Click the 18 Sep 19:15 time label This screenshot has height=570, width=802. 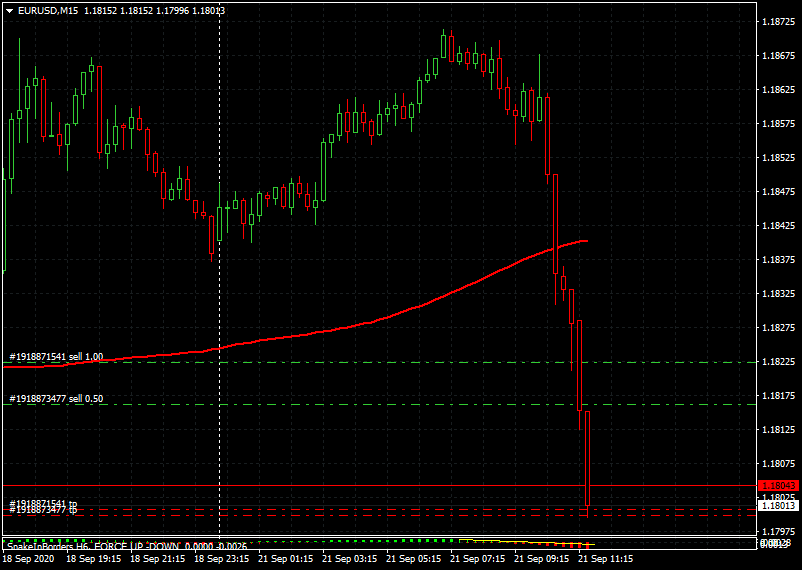tap(94, 559)
